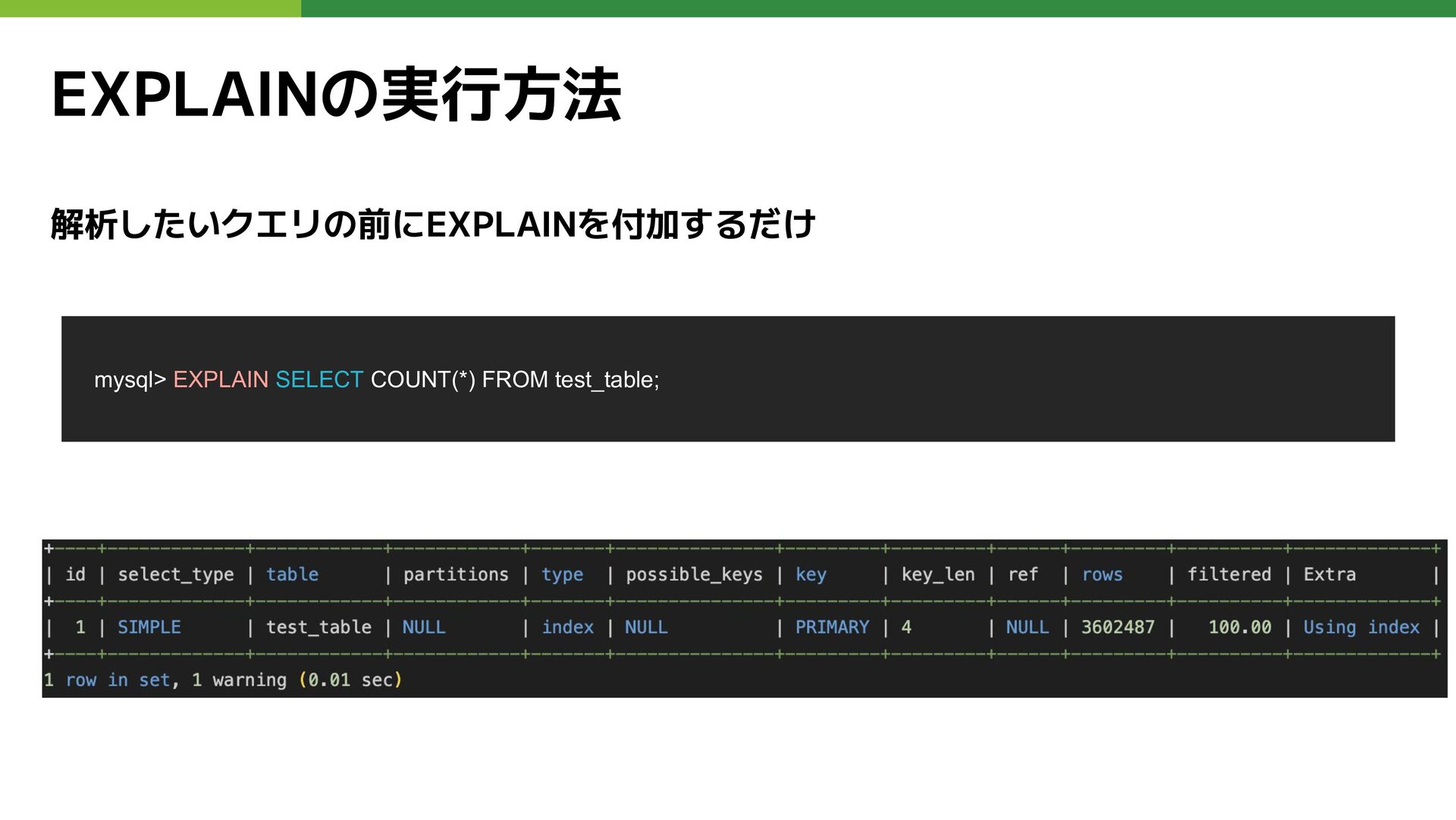
Task: Click the rows column header
Action: pos(1102,575)
